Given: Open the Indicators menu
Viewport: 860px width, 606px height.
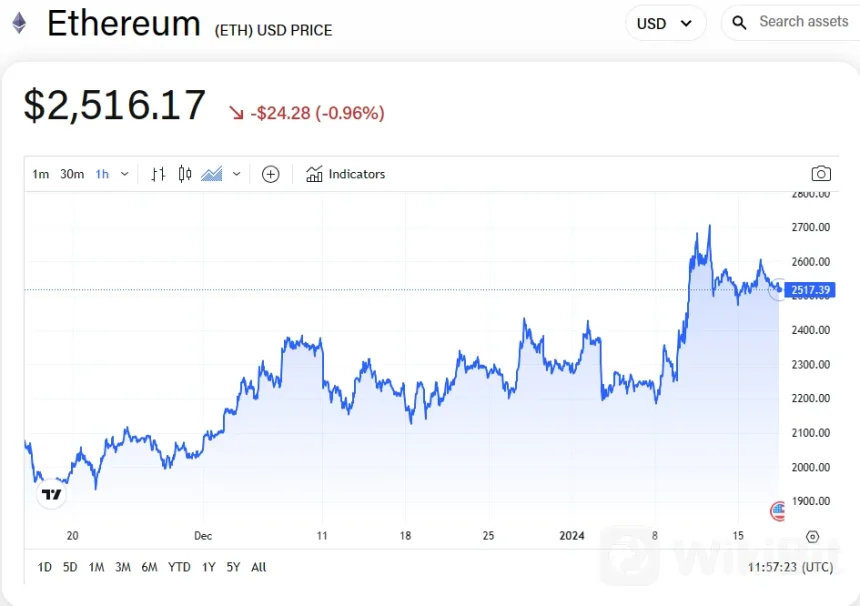Looking at the screenshot, I should point(345,174).
